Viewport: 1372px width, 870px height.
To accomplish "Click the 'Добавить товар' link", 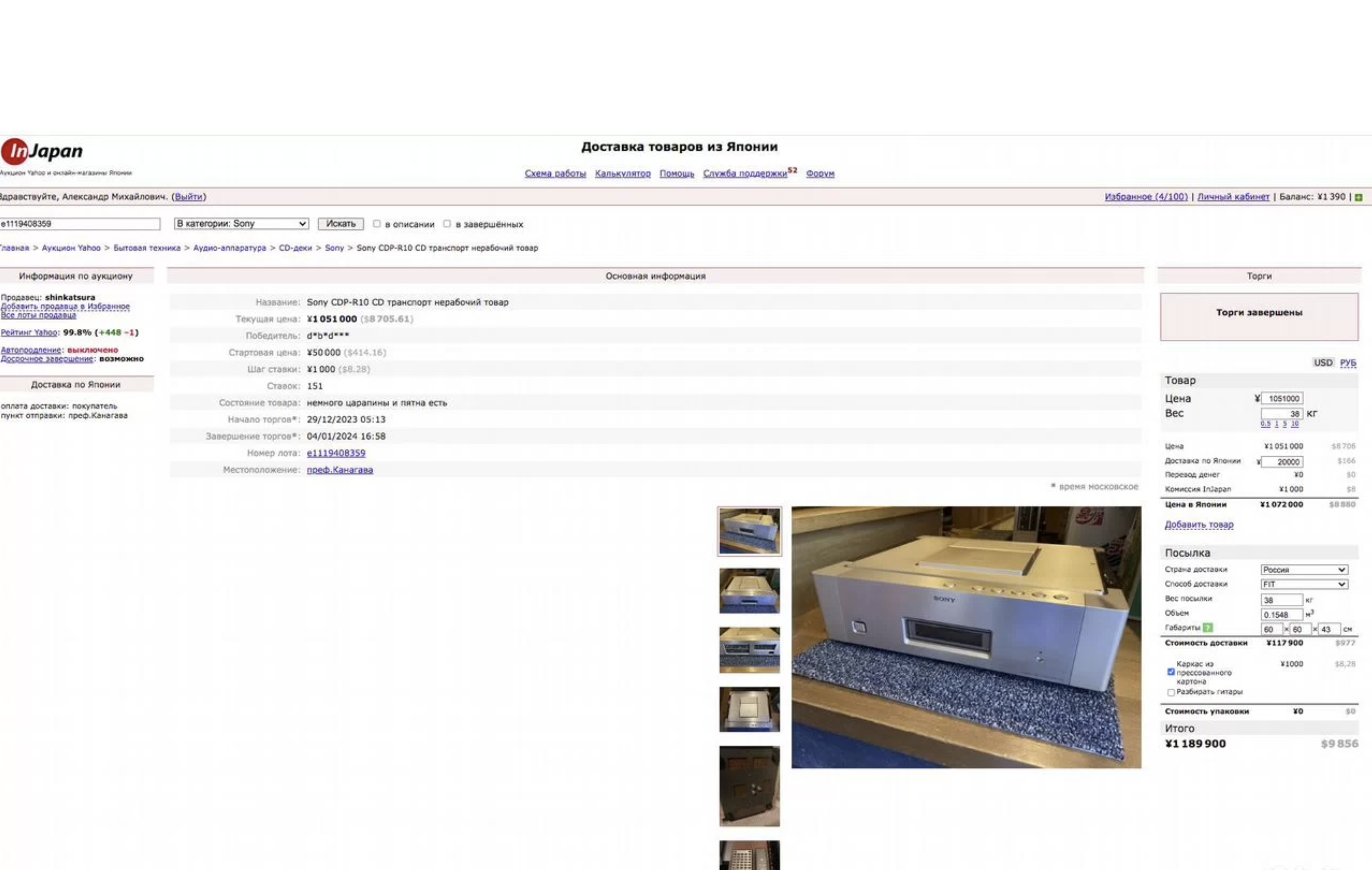I will pos(1199,525).
